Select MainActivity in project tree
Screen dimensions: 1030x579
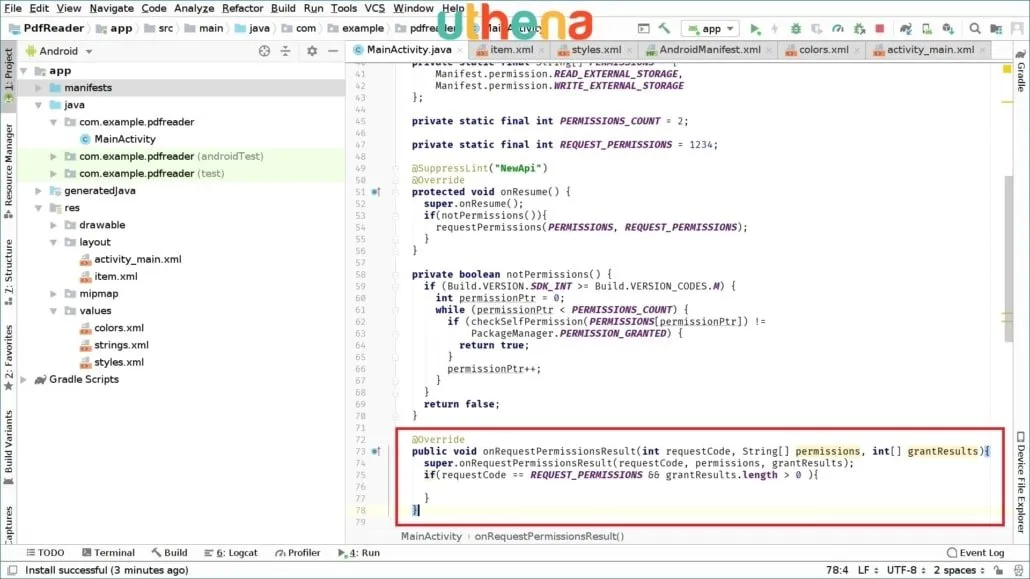(x=125, y=139)
